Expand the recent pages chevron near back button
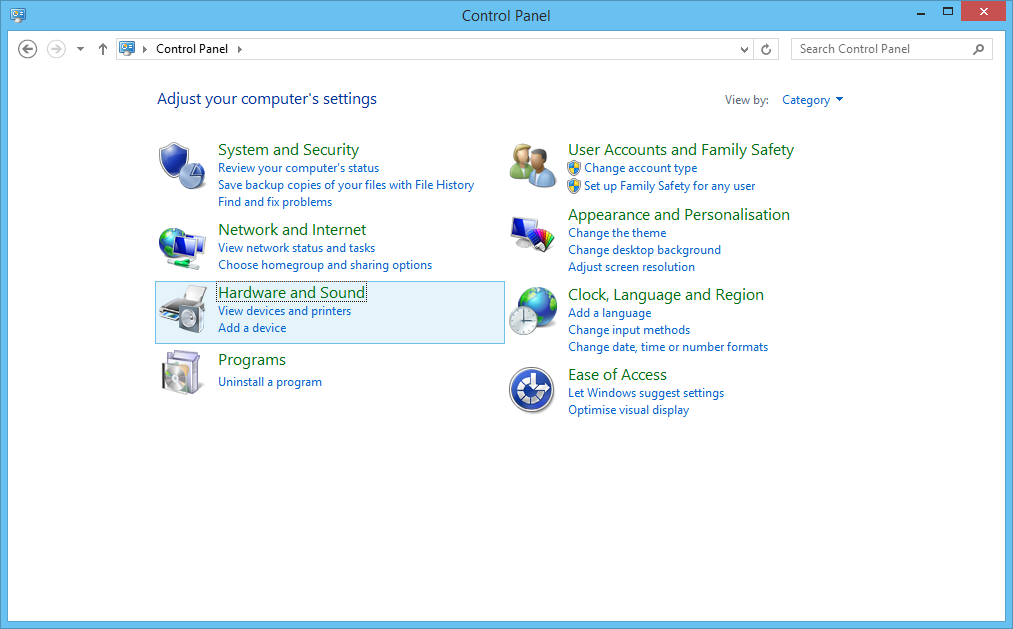 pos(80,48)
